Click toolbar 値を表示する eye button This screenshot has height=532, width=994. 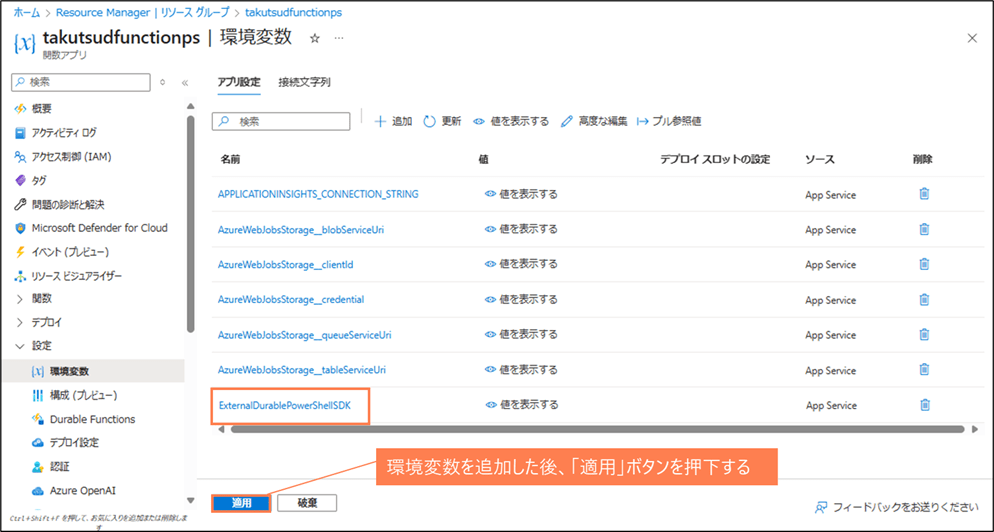click(511, 121)
